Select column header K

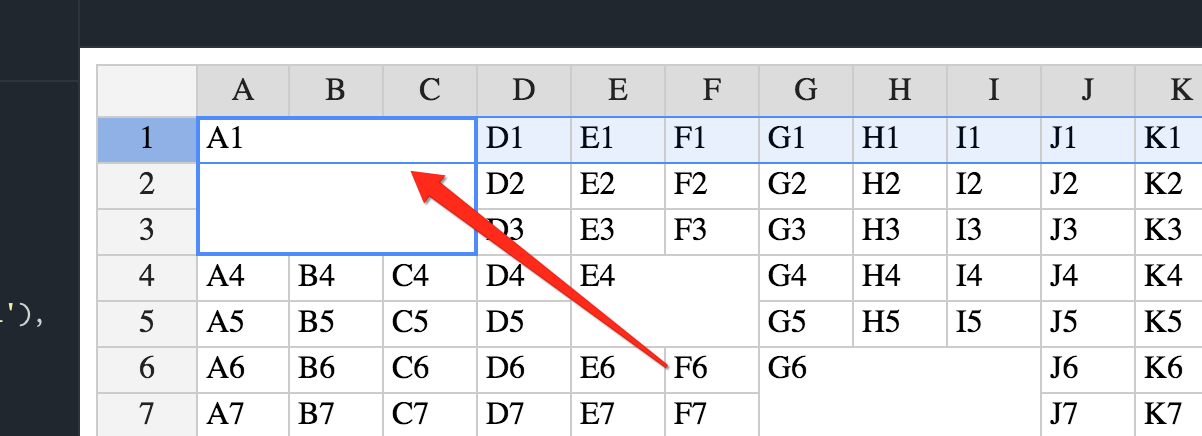1169,91
